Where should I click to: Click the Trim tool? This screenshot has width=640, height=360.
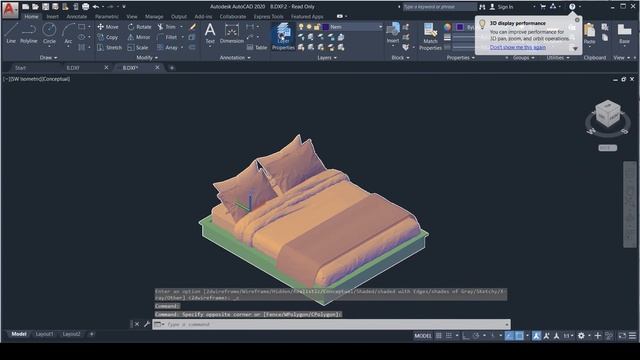tap(167, 27)
